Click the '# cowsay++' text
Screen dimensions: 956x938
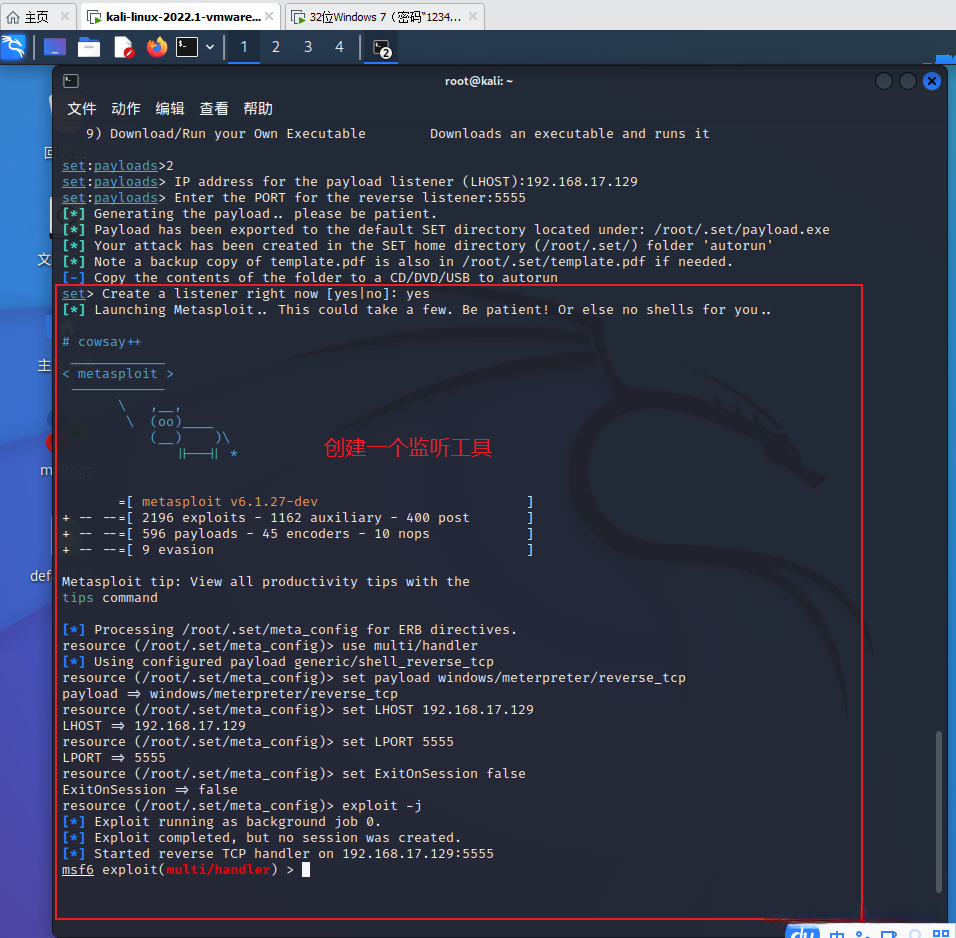click(102, 342)
